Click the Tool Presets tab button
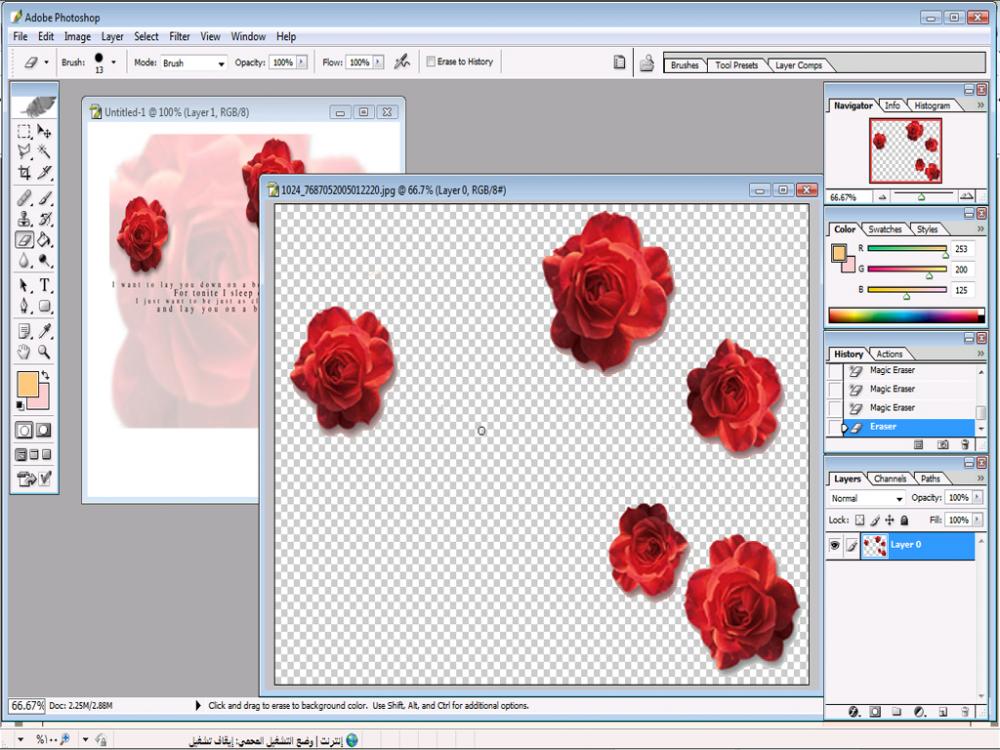1000x750 pixels. point(736,65)
